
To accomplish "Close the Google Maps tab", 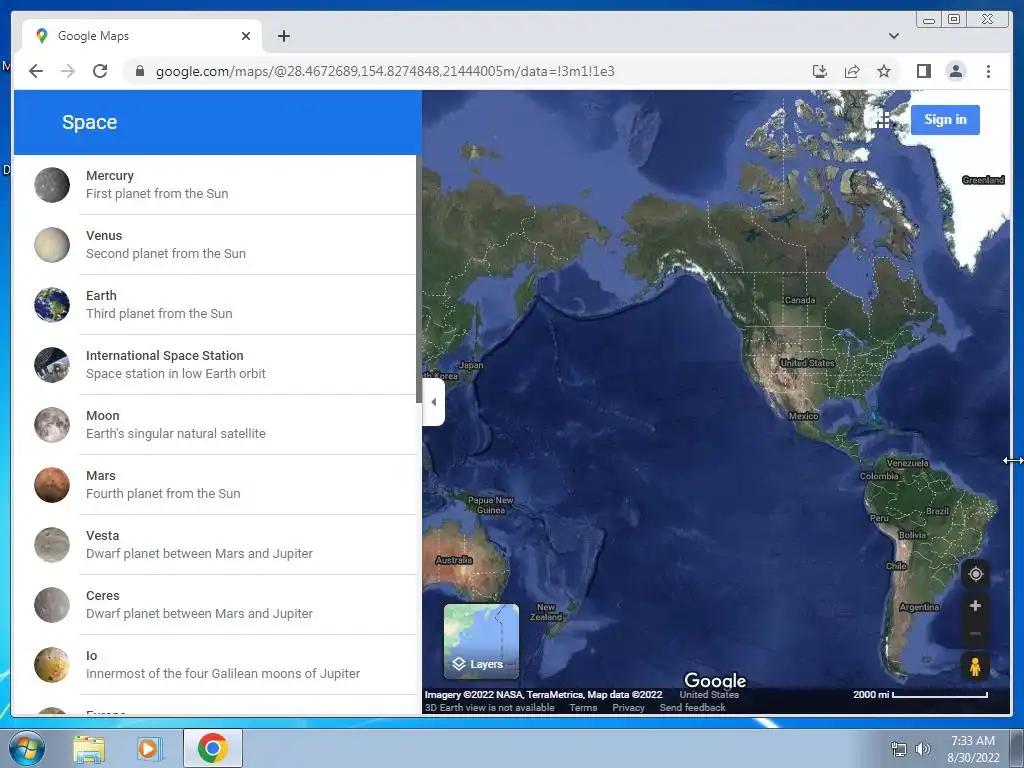I will coord(246,36).
